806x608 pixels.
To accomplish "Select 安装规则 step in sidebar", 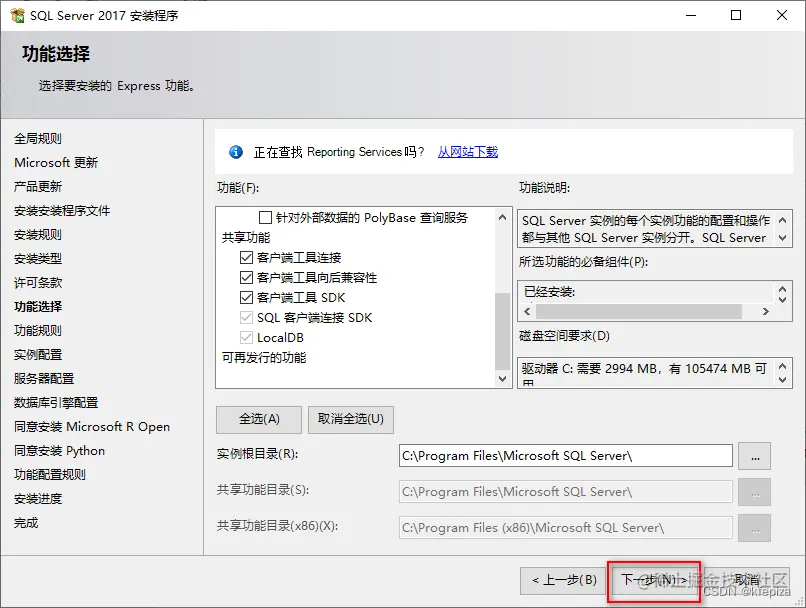I will tap(38, 234).
